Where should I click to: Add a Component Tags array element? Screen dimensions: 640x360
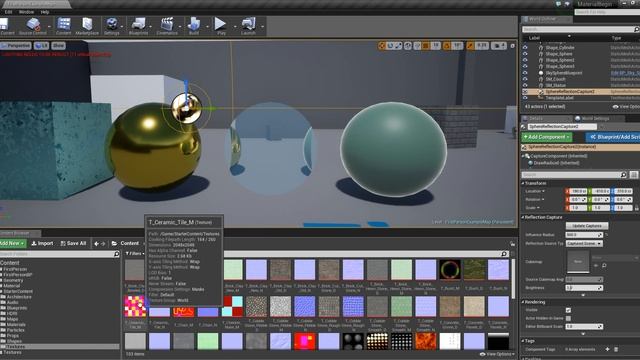pyautogui.click(x=607, y=349)
